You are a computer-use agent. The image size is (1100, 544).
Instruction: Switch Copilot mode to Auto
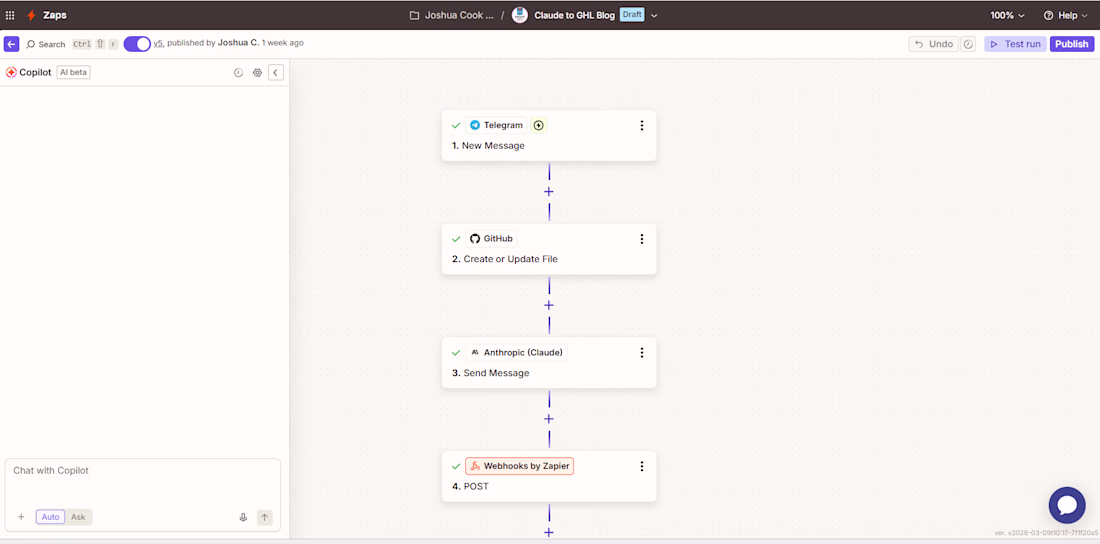50,517
